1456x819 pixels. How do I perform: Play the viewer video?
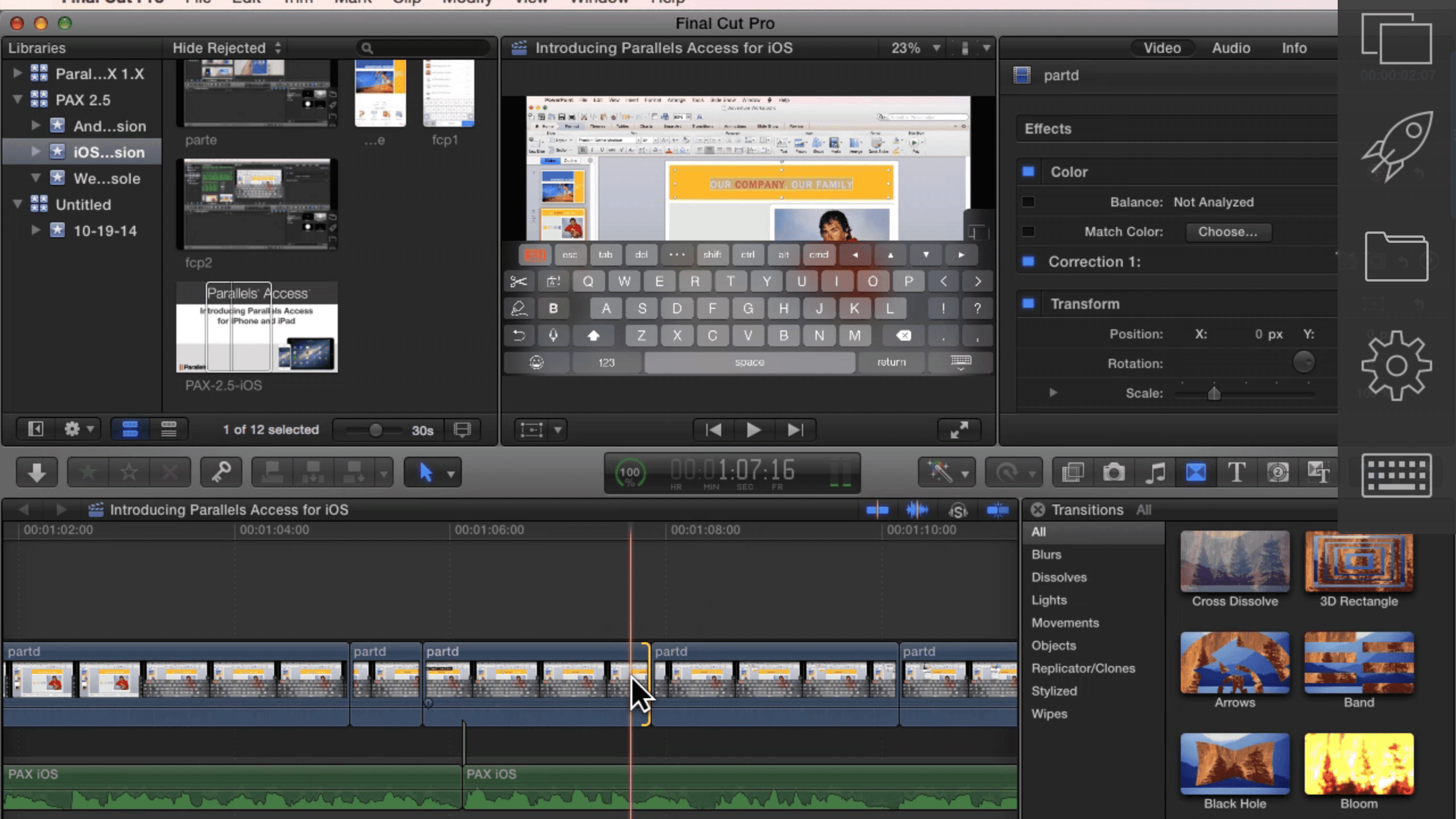[x=754, y=430]
